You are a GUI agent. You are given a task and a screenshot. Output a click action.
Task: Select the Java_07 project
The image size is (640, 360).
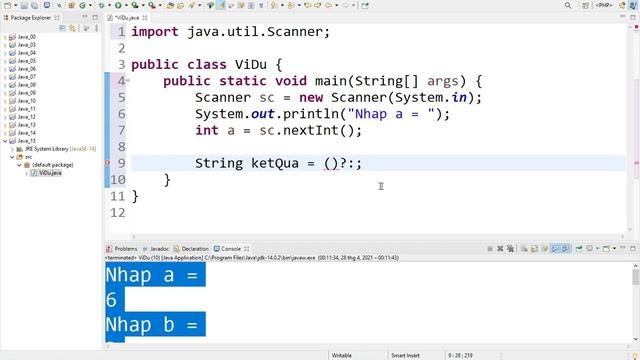pyautogui.click(x=27, y=77)
